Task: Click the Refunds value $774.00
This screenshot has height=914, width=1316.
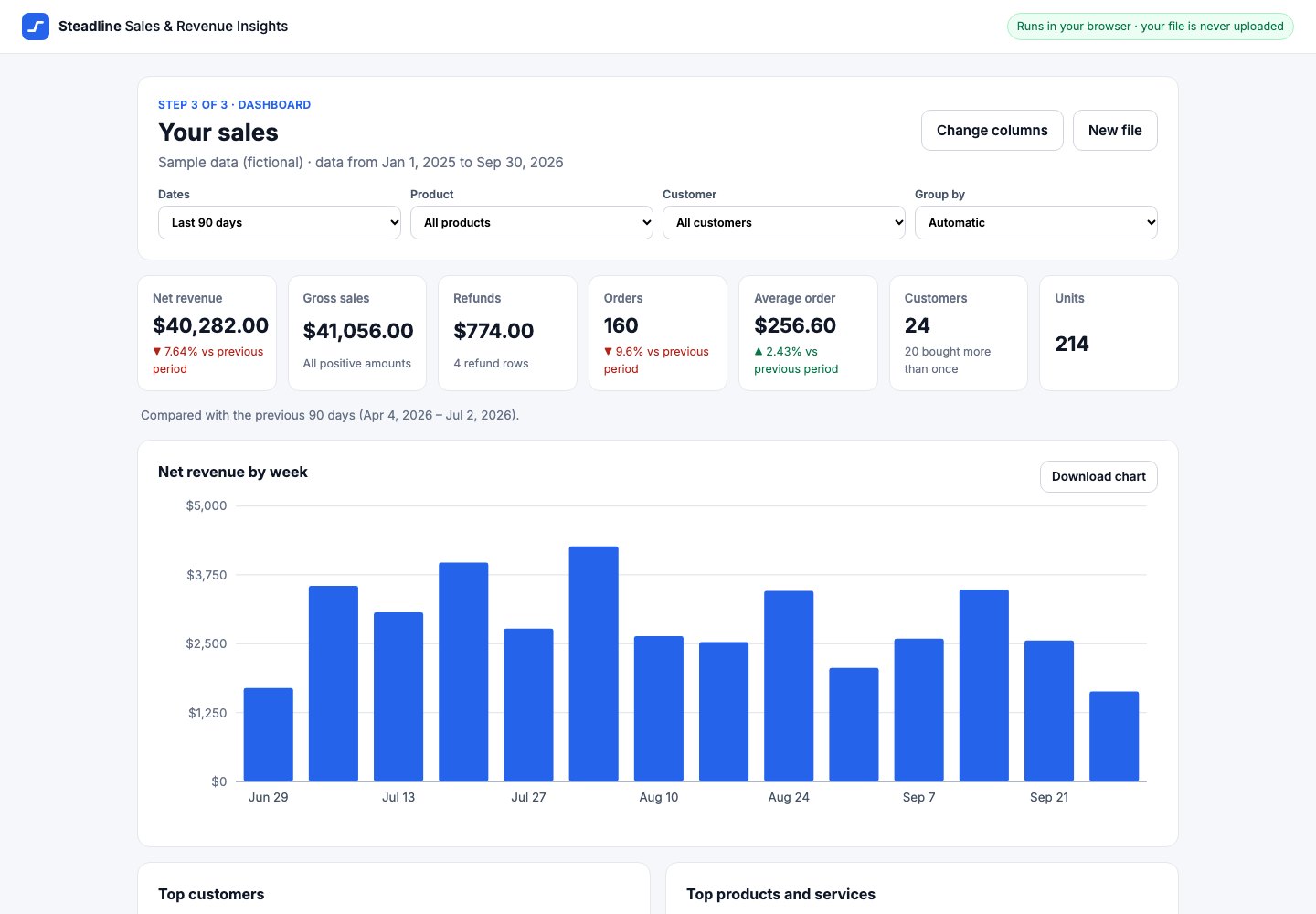Action: pyautogui.click(x=493, y=331)
